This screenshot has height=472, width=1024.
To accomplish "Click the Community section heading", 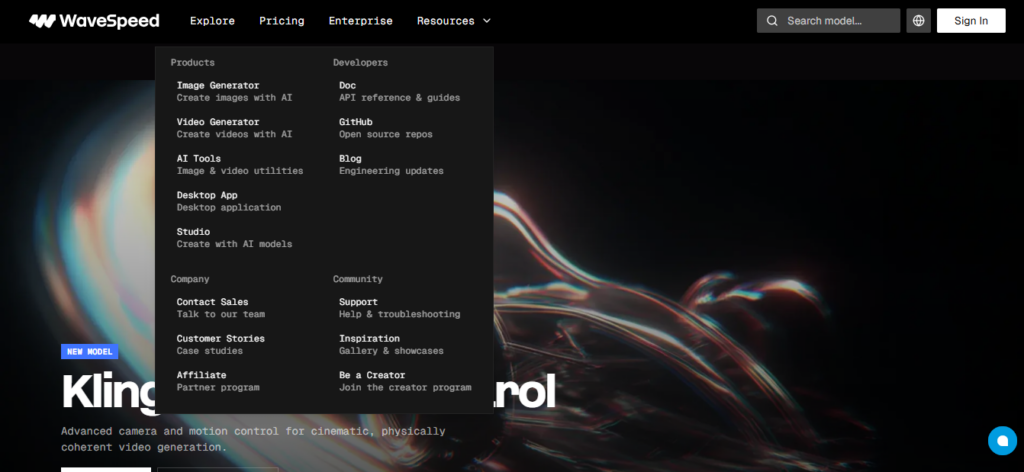I will [358, 279].
